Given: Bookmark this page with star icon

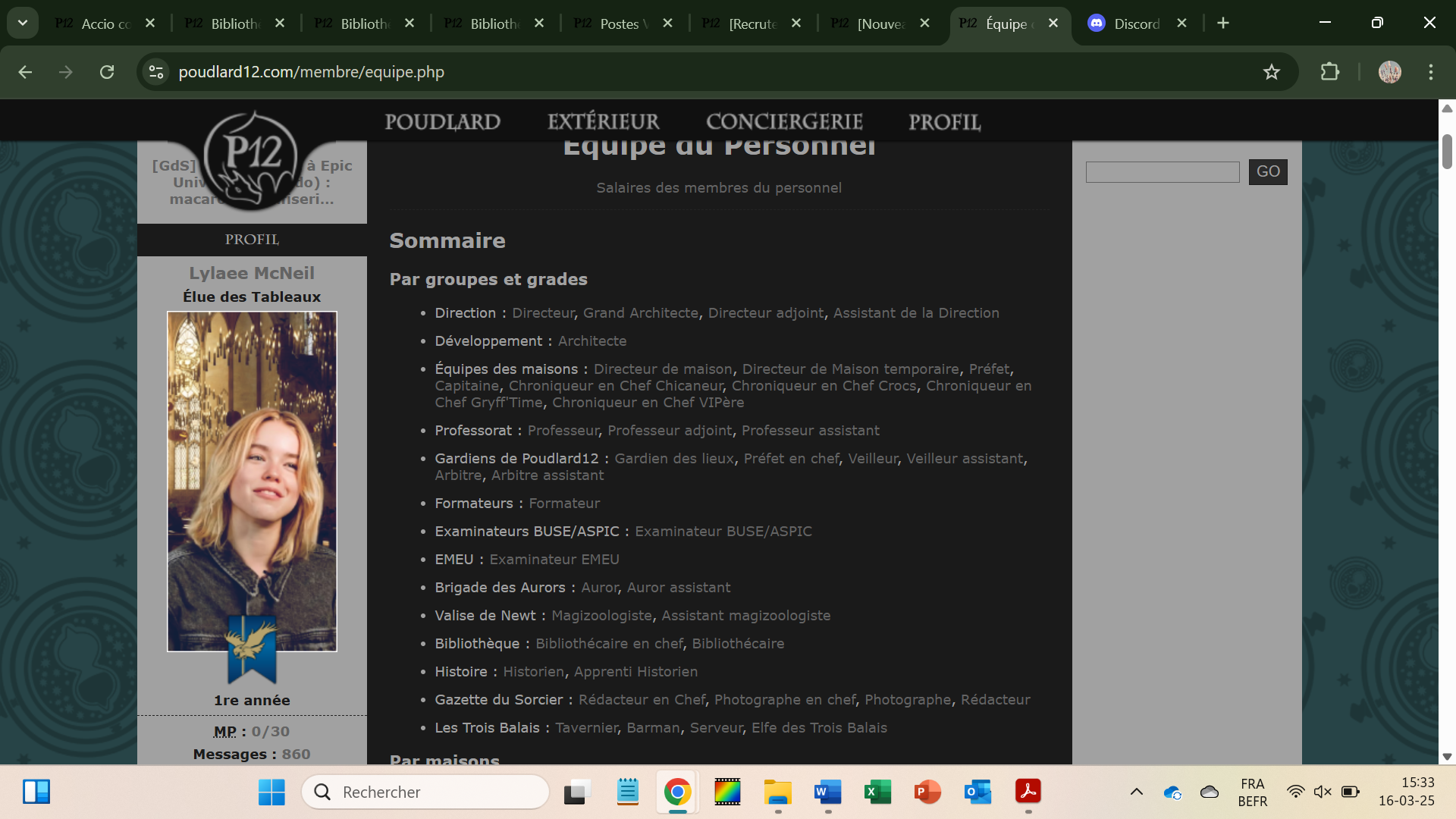Looking at the screenshot, I should click(1271, 72).
